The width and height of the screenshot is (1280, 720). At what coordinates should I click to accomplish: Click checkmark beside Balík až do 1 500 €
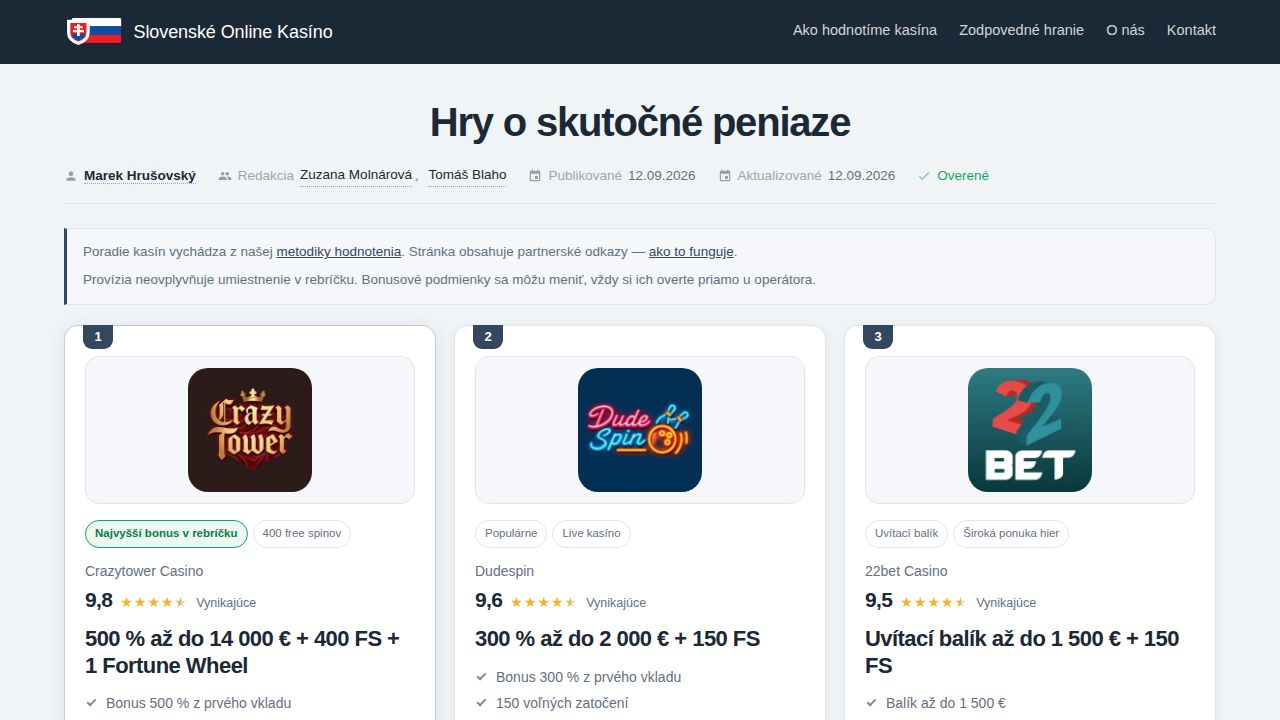click(x=872, y=703)
